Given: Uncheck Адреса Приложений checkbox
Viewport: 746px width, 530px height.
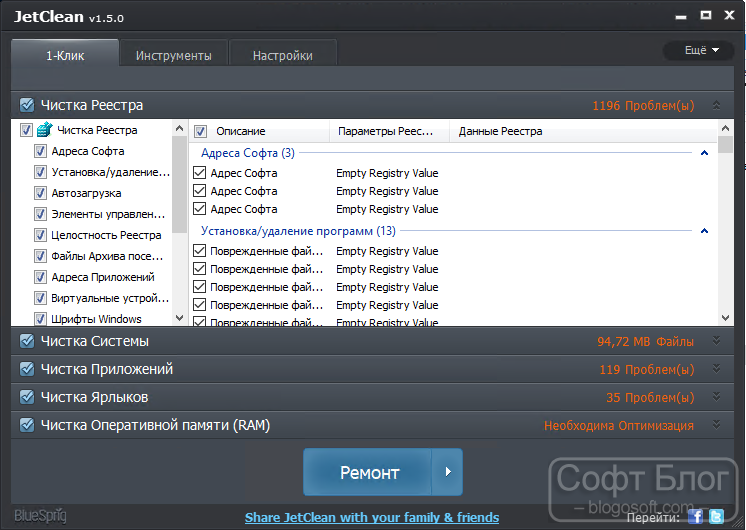Looking at the screenshot, I should coord(40,277).
